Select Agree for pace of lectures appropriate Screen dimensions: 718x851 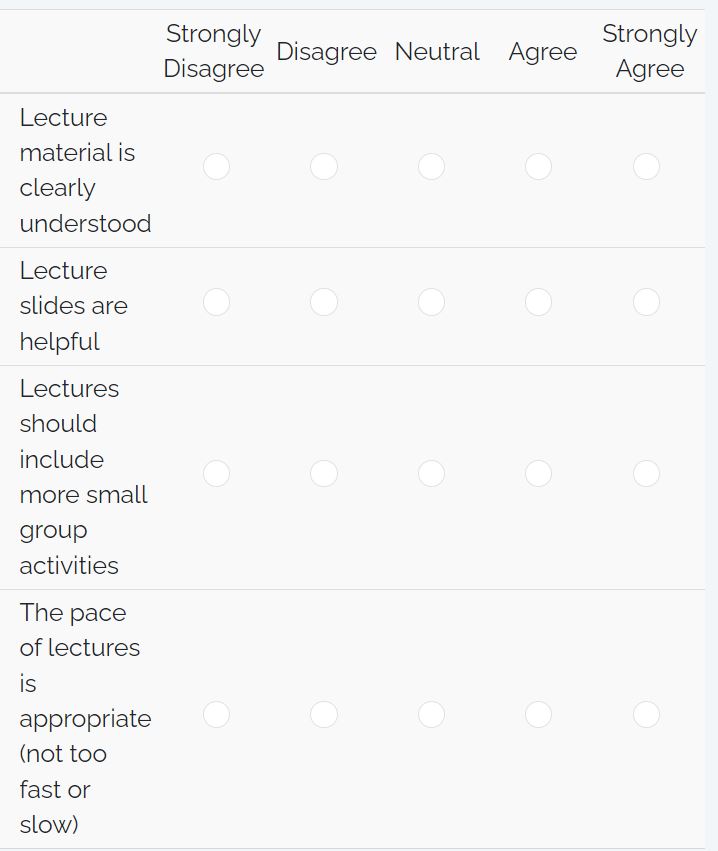[538, 714]
